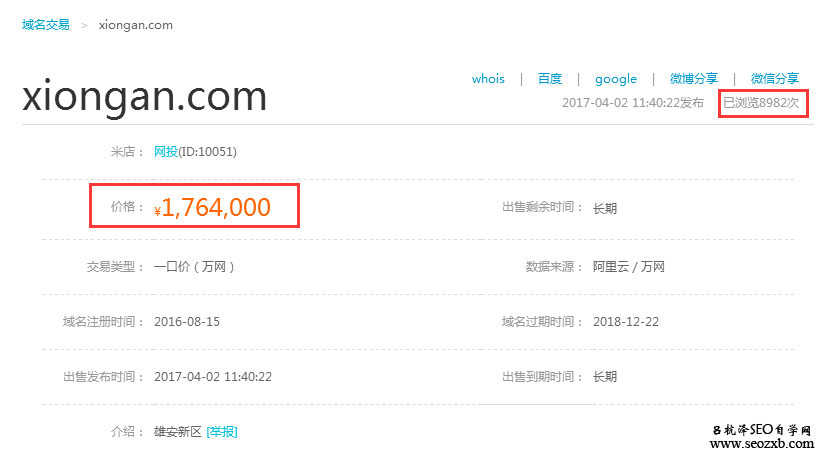This screenshot has height=458, width=822.
Task: Open the 网投 shop link
Action: point(166,152)
